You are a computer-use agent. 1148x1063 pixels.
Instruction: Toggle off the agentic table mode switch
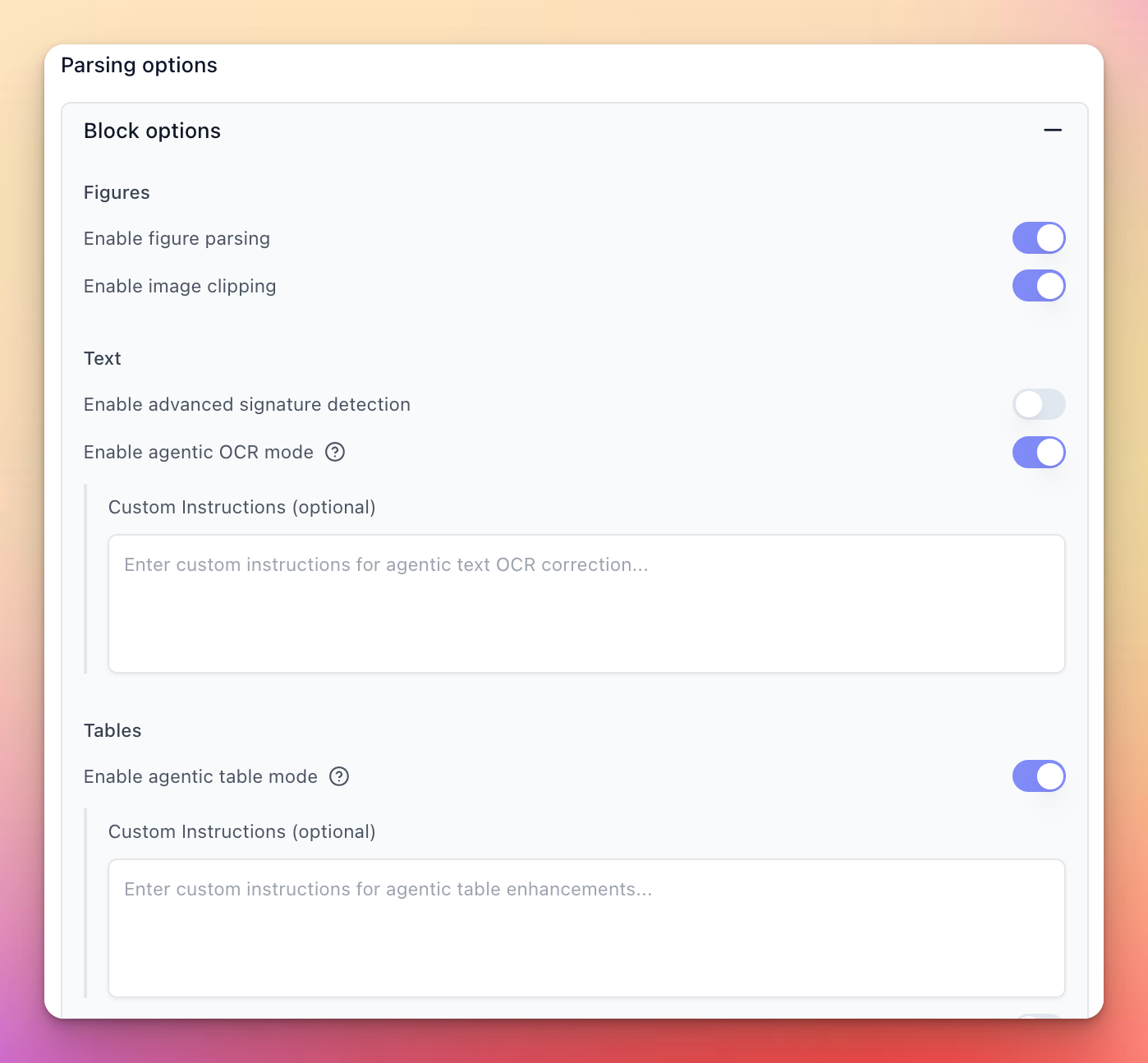(x=1039, y=776)
